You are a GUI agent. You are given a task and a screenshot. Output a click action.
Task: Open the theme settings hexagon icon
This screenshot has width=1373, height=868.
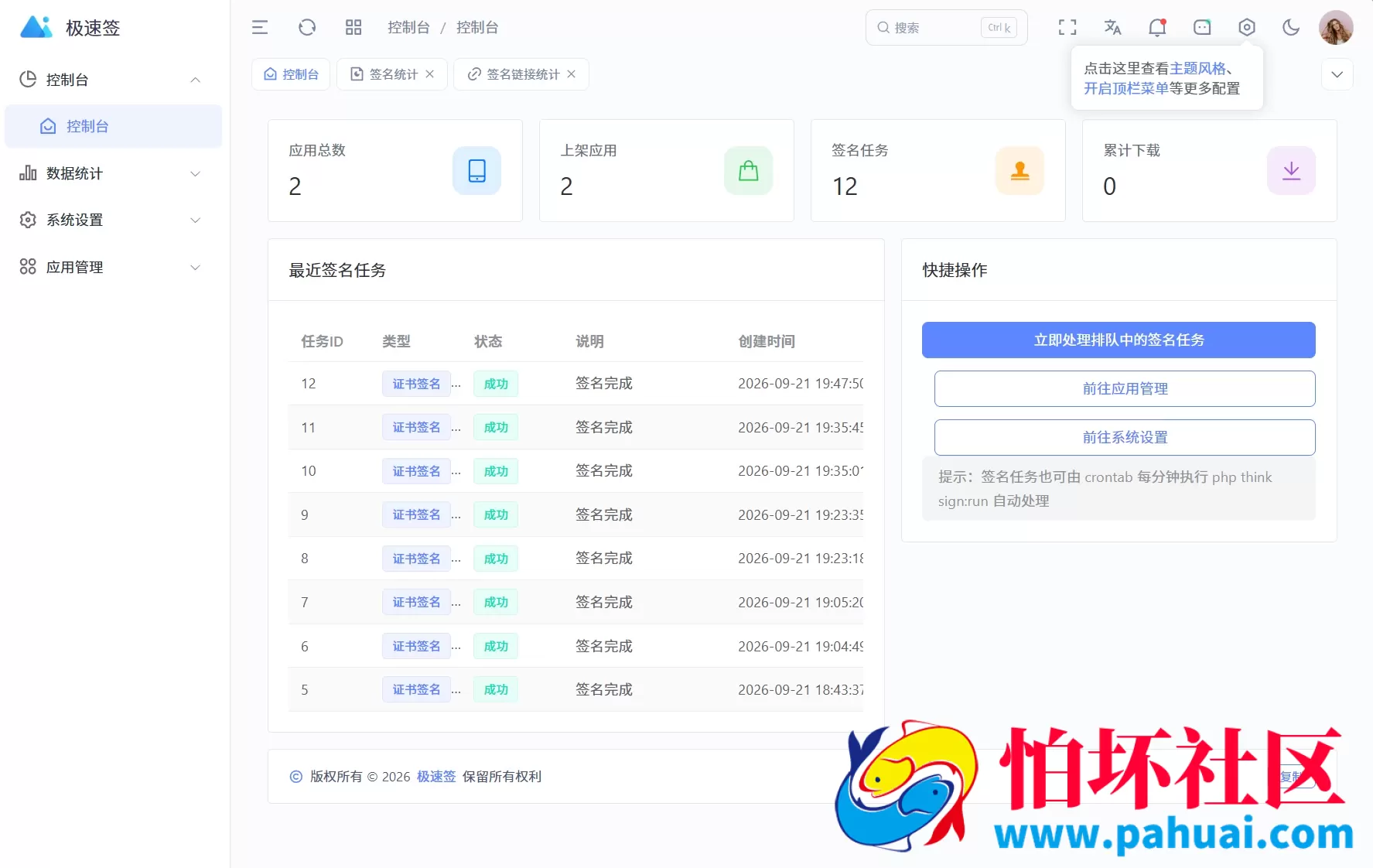(1247, 28)
